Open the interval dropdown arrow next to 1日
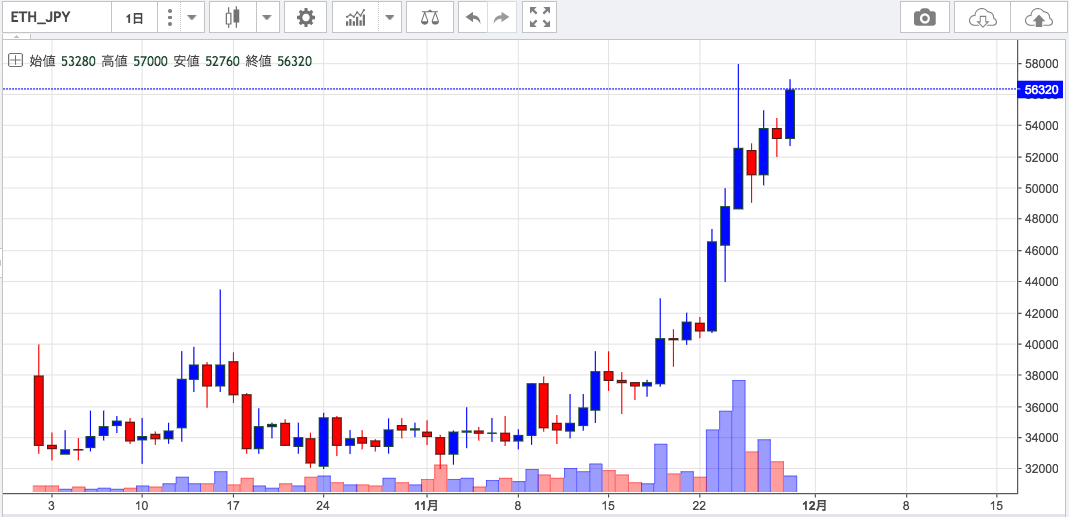The width and height of the screenshot is (1069, 517). (x=193, y=18)
